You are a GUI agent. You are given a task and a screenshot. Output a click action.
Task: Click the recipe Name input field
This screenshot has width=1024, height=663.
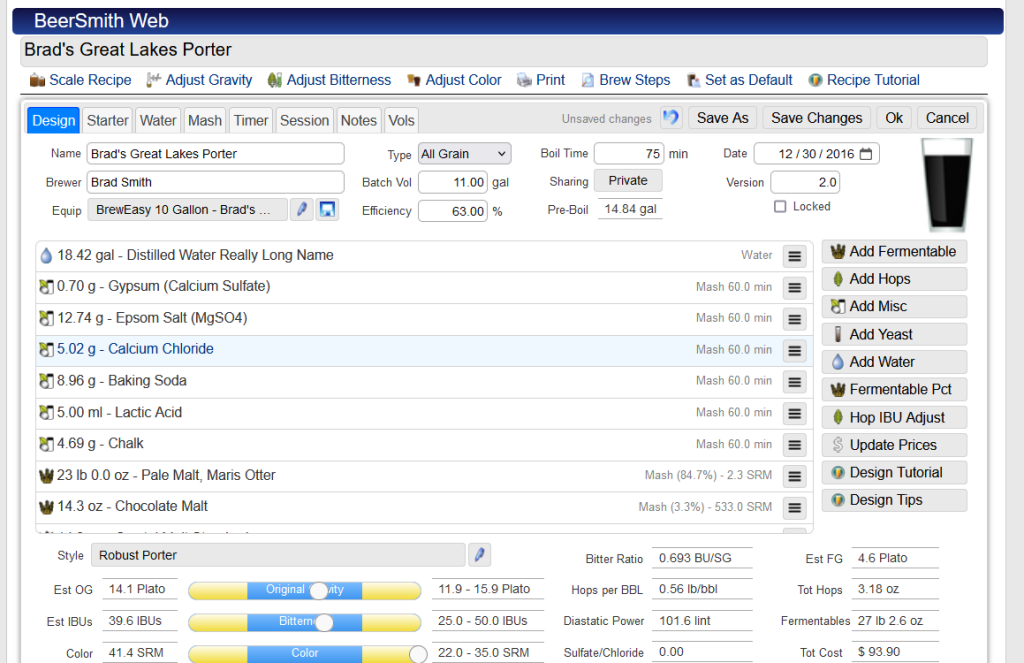pyautogui.click(x=216, y=154)
